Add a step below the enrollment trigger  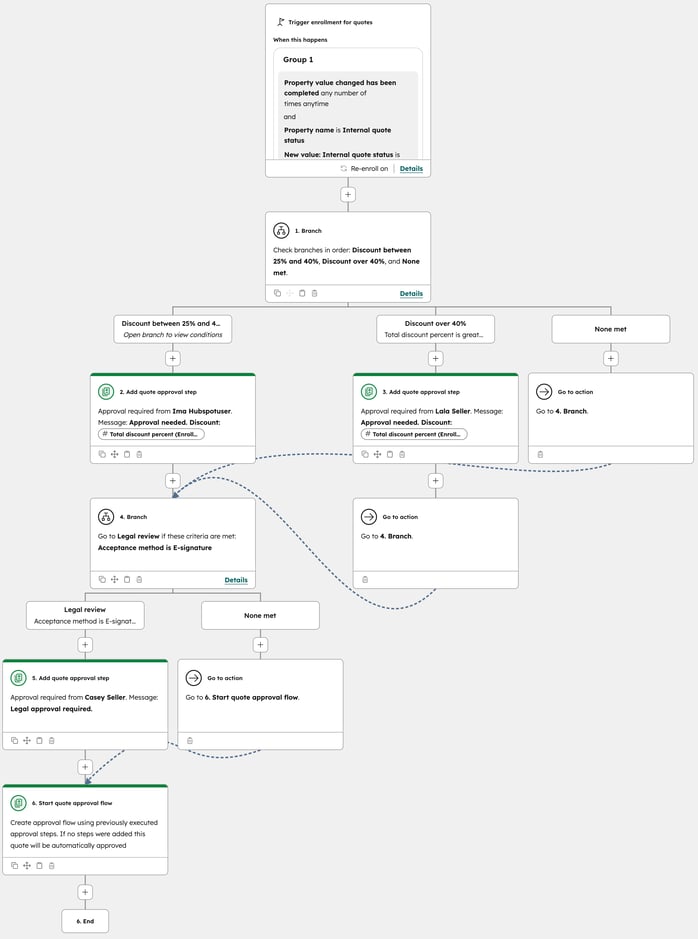click(348, 194)
